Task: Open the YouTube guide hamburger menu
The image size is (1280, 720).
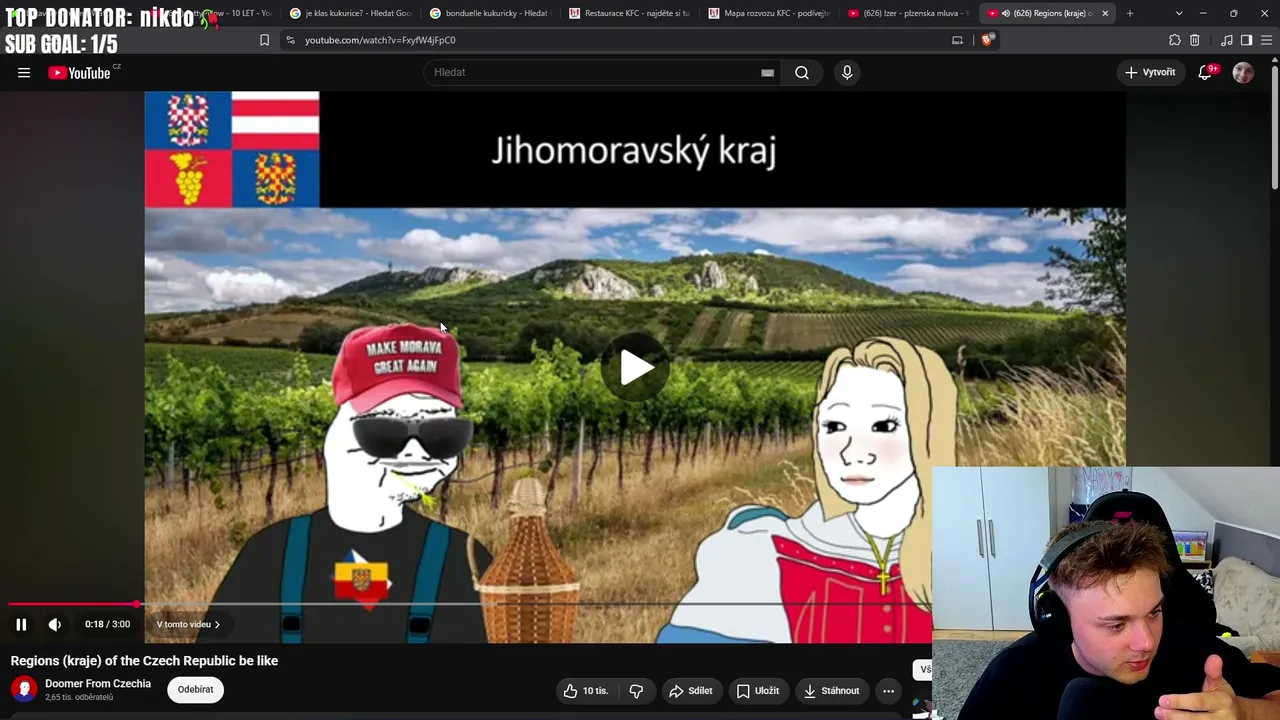Action: click(x=24, y=72)
